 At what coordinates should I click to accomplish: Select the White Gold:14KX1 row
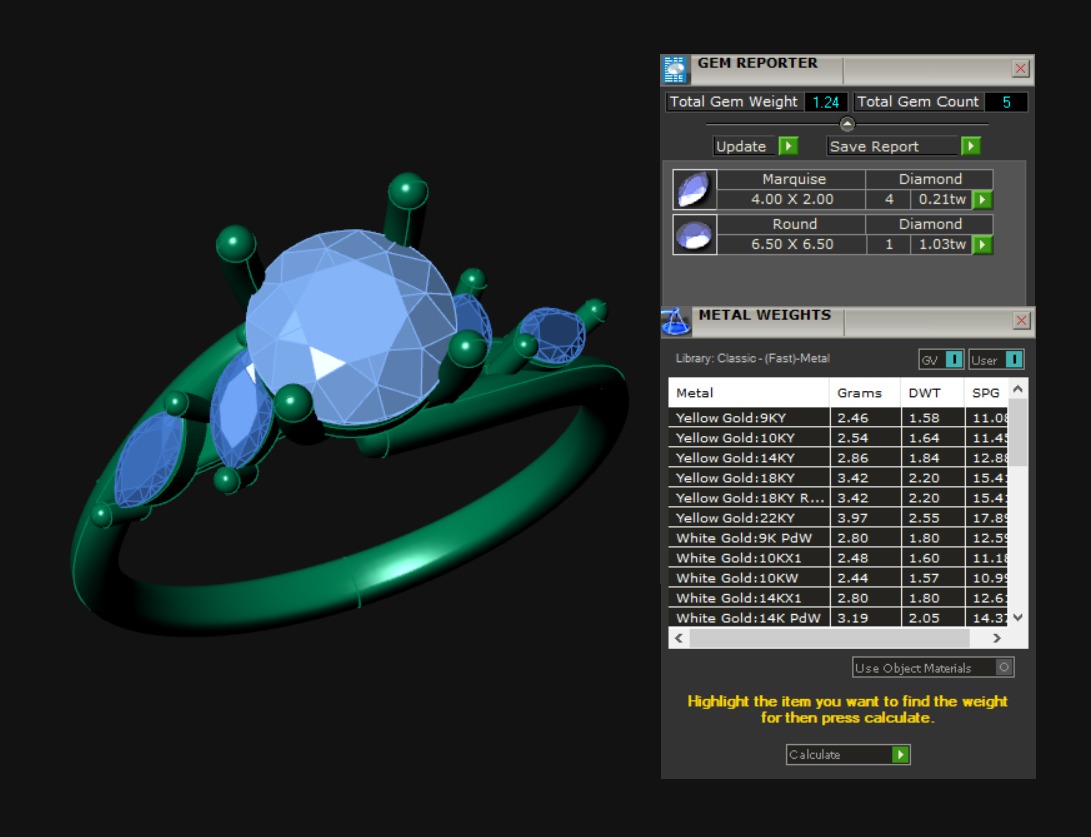838,598
